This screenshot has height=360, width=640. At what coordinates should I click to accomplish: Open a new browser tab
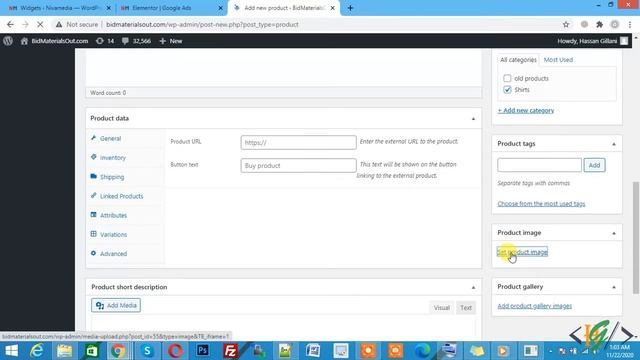[350, 8]
